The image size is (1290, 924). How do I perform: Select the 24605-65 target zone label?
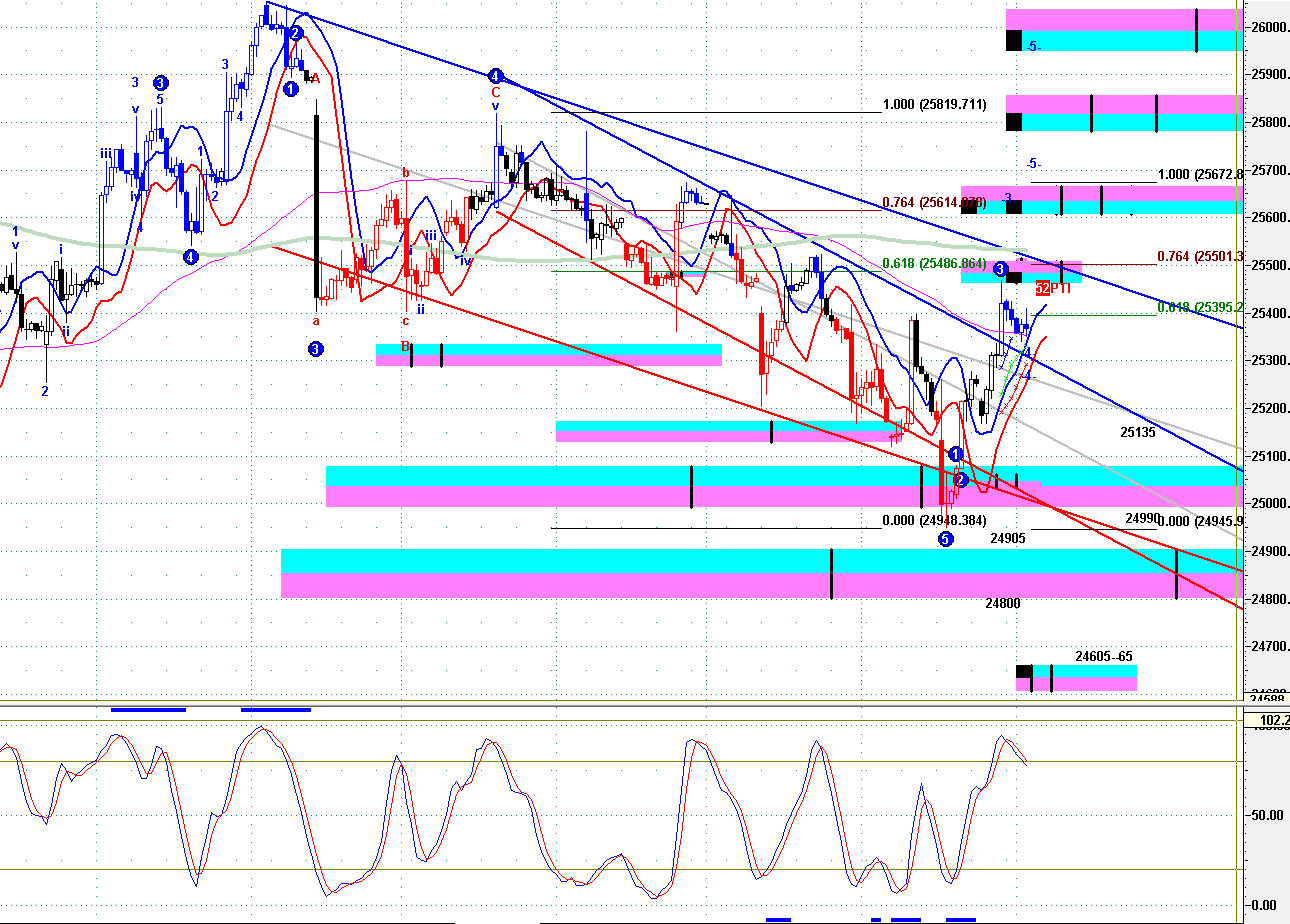click(x=1105, y=657)
